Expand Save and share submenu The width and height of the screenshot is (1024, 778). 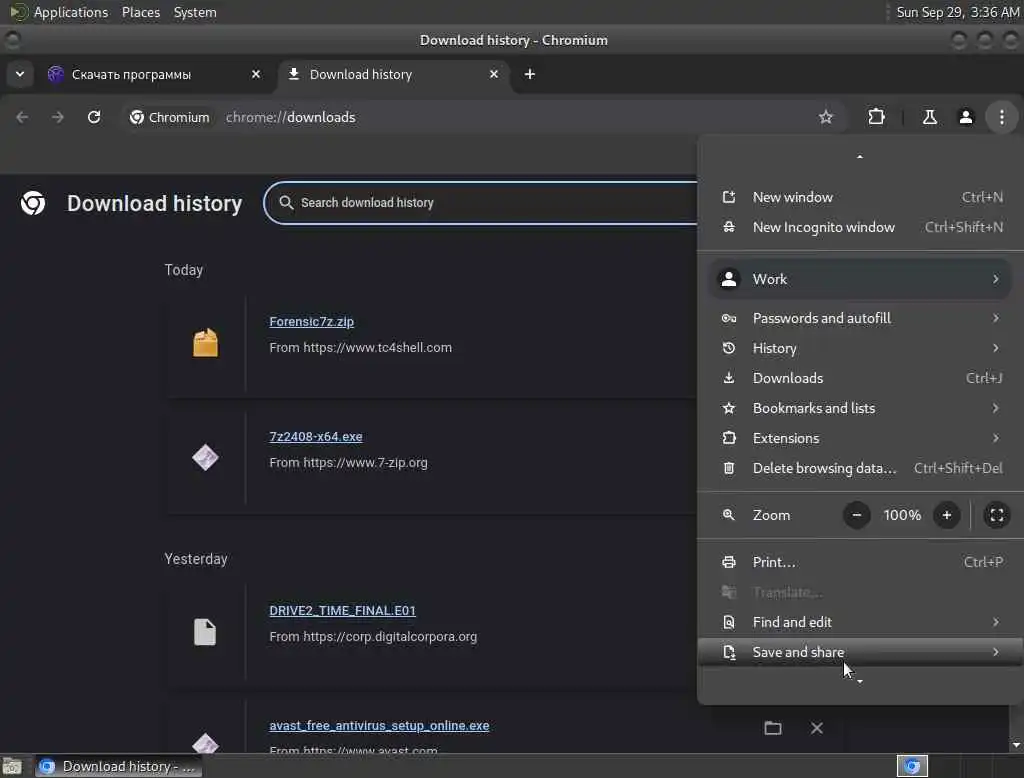point(861,652)
